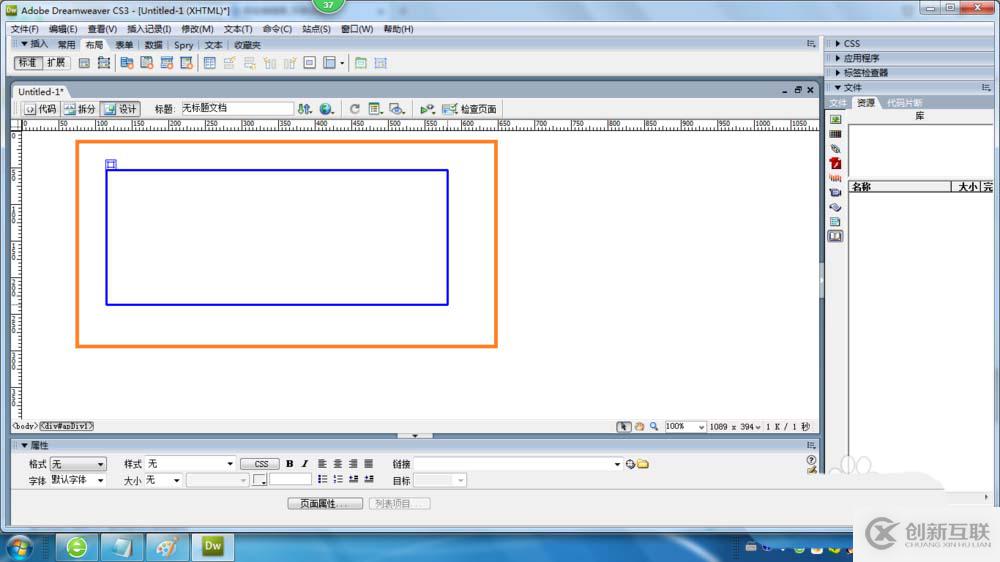Open the View Options icon menu
This screenshot has width=1000, height=562.
coord(375,109)
